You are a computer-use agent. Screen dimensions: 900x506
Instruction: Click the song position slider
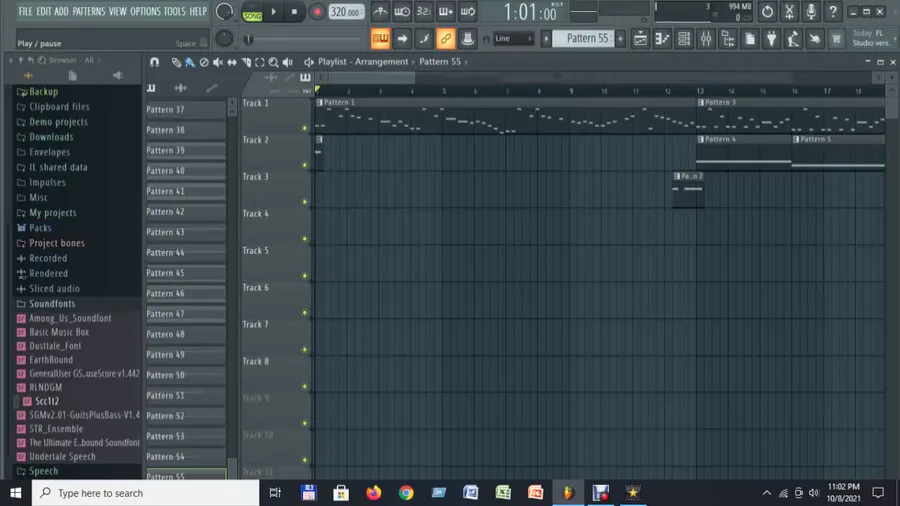(303, 39)
